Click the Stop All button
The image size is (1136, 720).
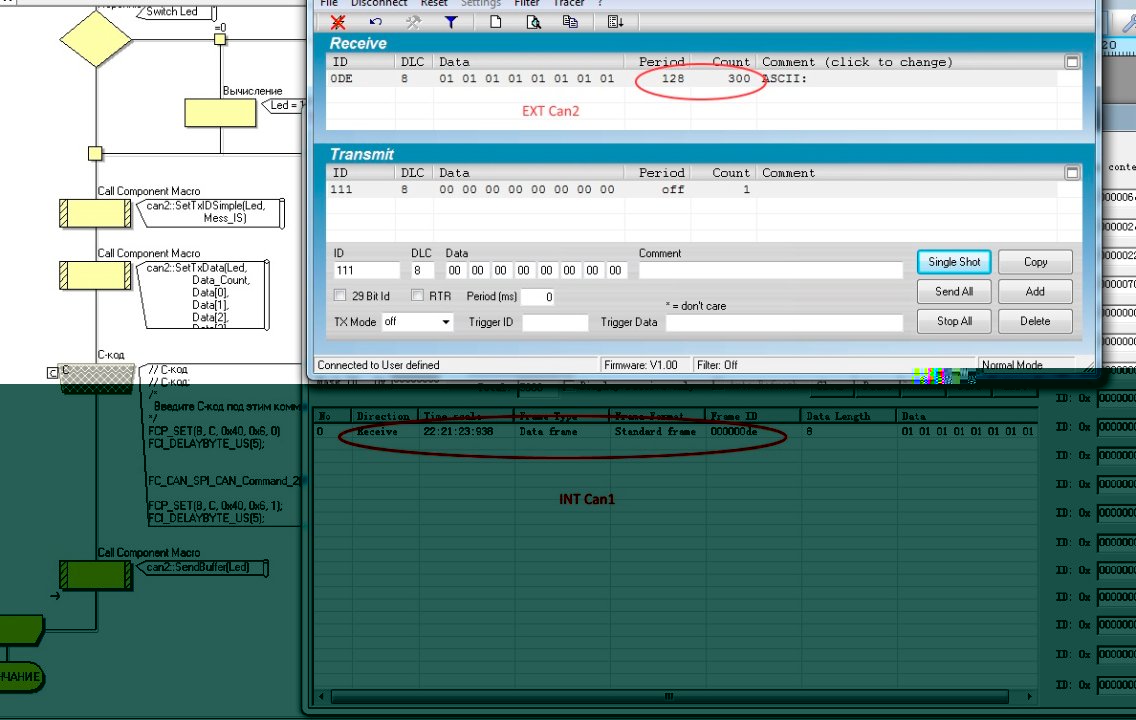pos(953,321)
